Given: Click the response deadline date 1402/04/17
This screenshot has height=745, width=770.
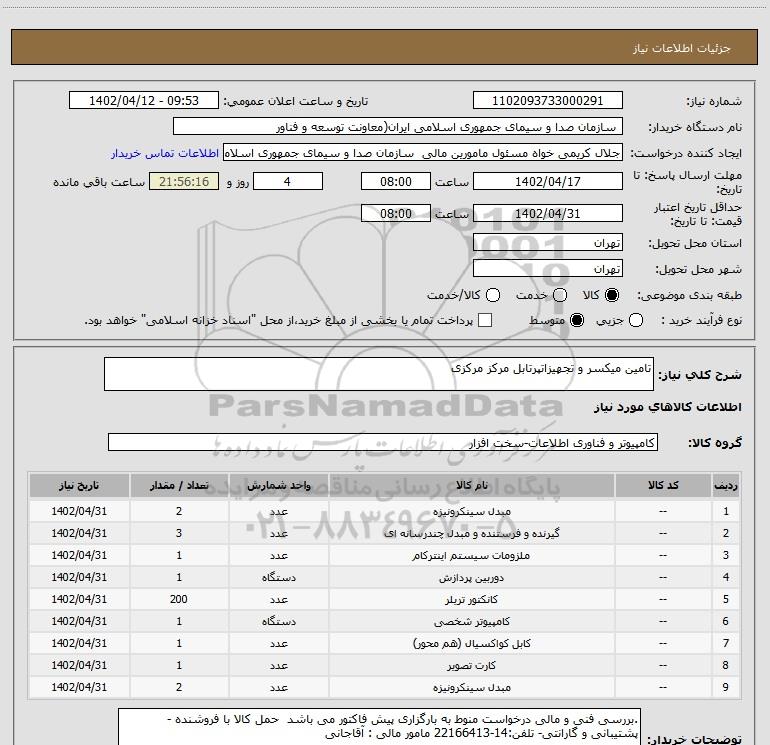Looking at the screenshot, I should click(548, 182).
